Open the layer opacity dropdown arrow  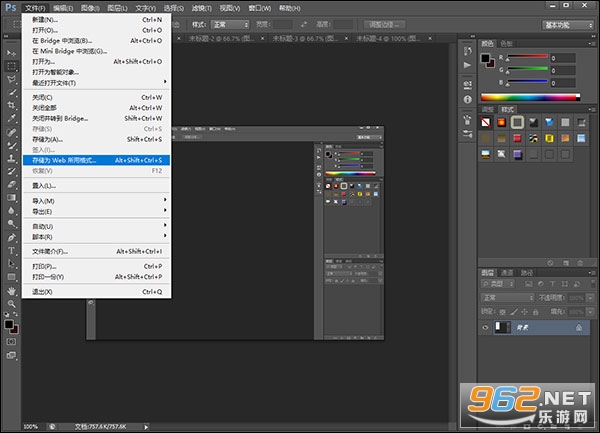point(590,298)
